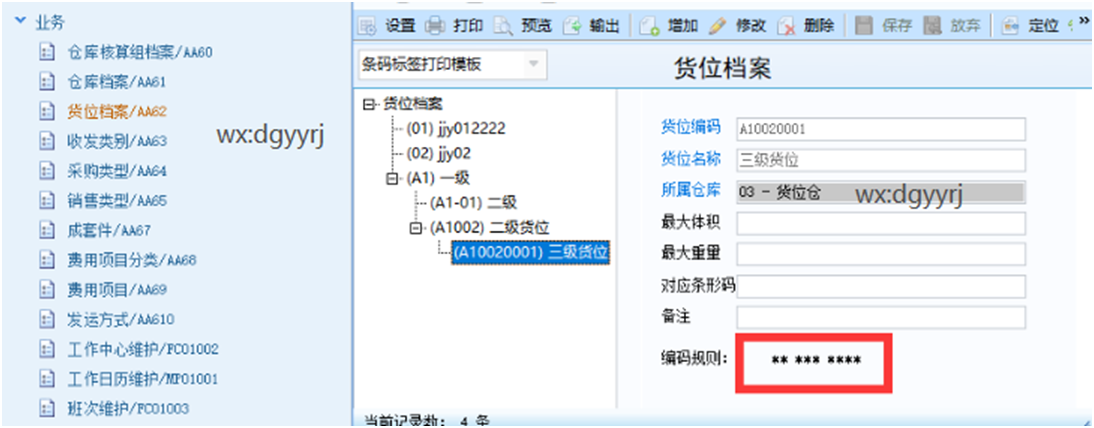Screen dimensions: 1094x428
Task: Click the 所属仓库 blue field label
Action: click(x=690, y=189)
